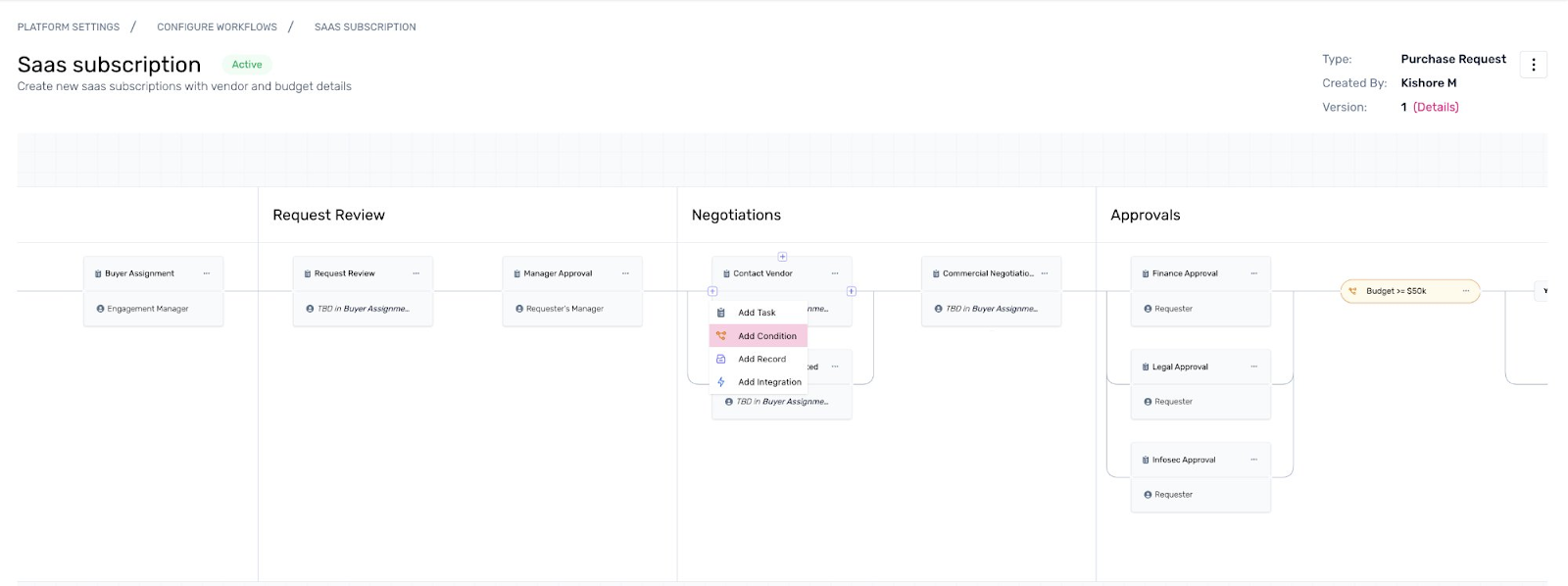Open the workflow kebab options menu
Image resolution: width=1568 pixels, height=586 pixels.
[x=1533, y=65]
